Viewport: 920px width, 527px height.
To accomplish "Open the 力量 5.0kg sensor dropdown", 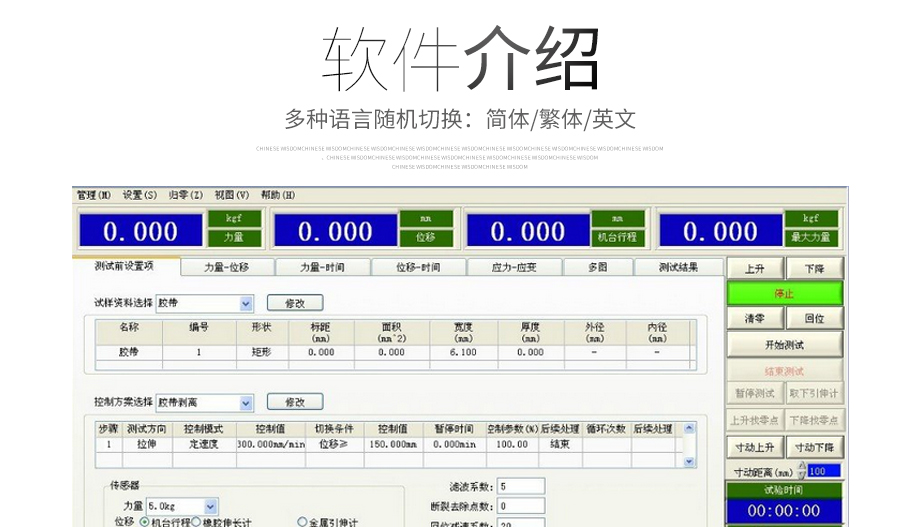I will point(210,507).
